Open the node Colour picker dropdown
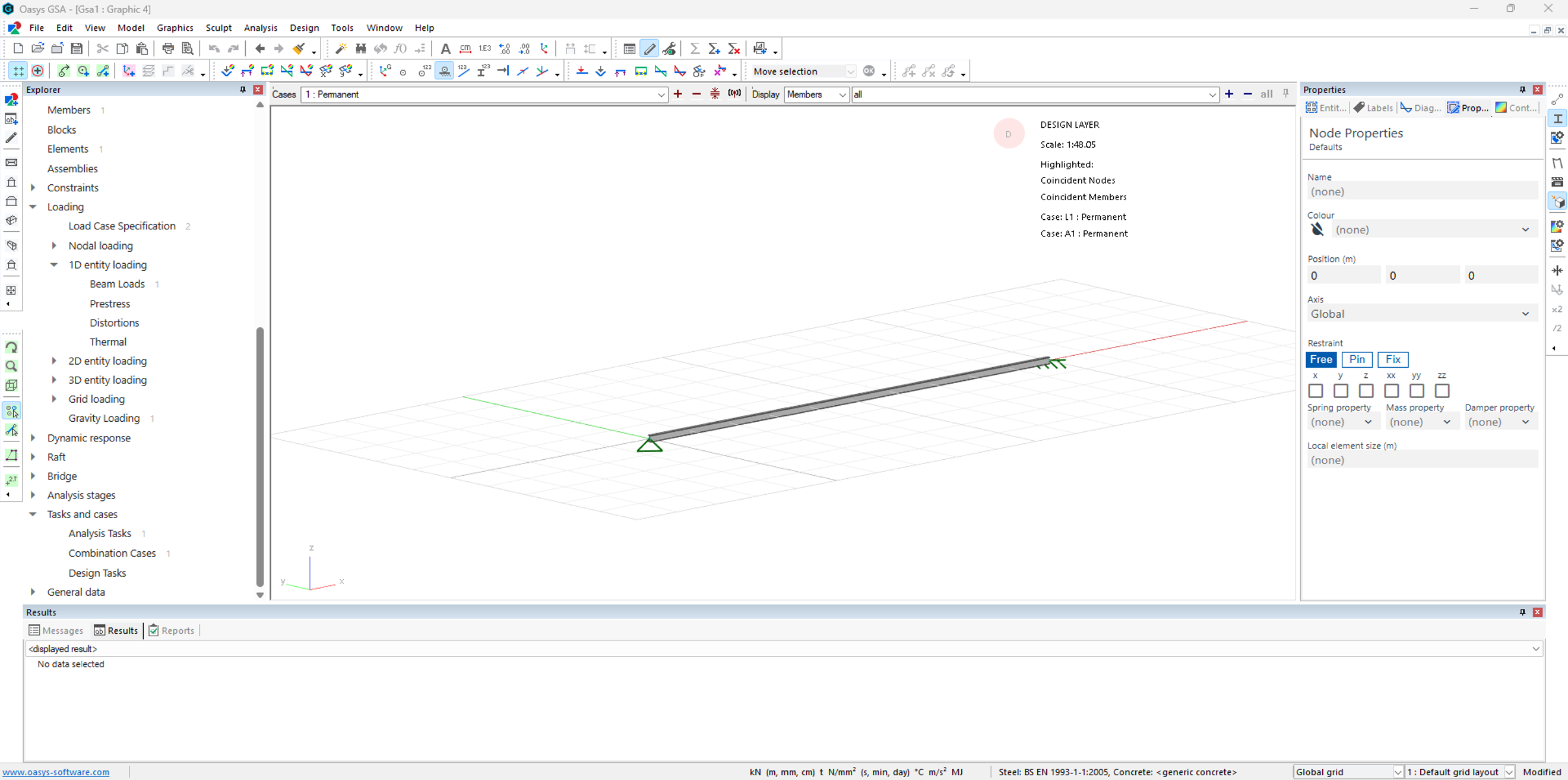1568x780 pixels. pos(1433,229)
